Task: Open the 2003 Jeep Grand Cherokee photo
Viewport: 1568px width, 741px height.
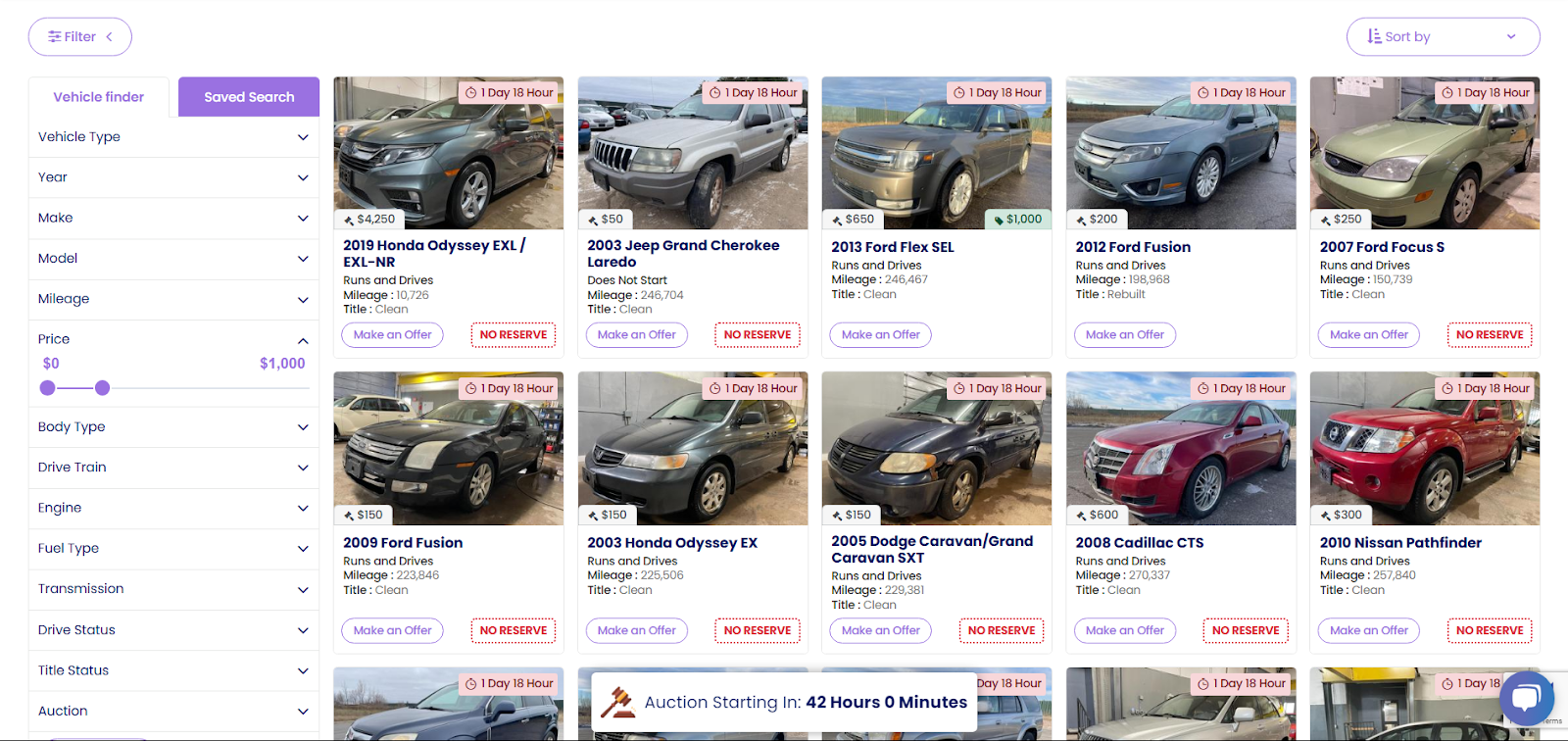Action: coord(693,154)
